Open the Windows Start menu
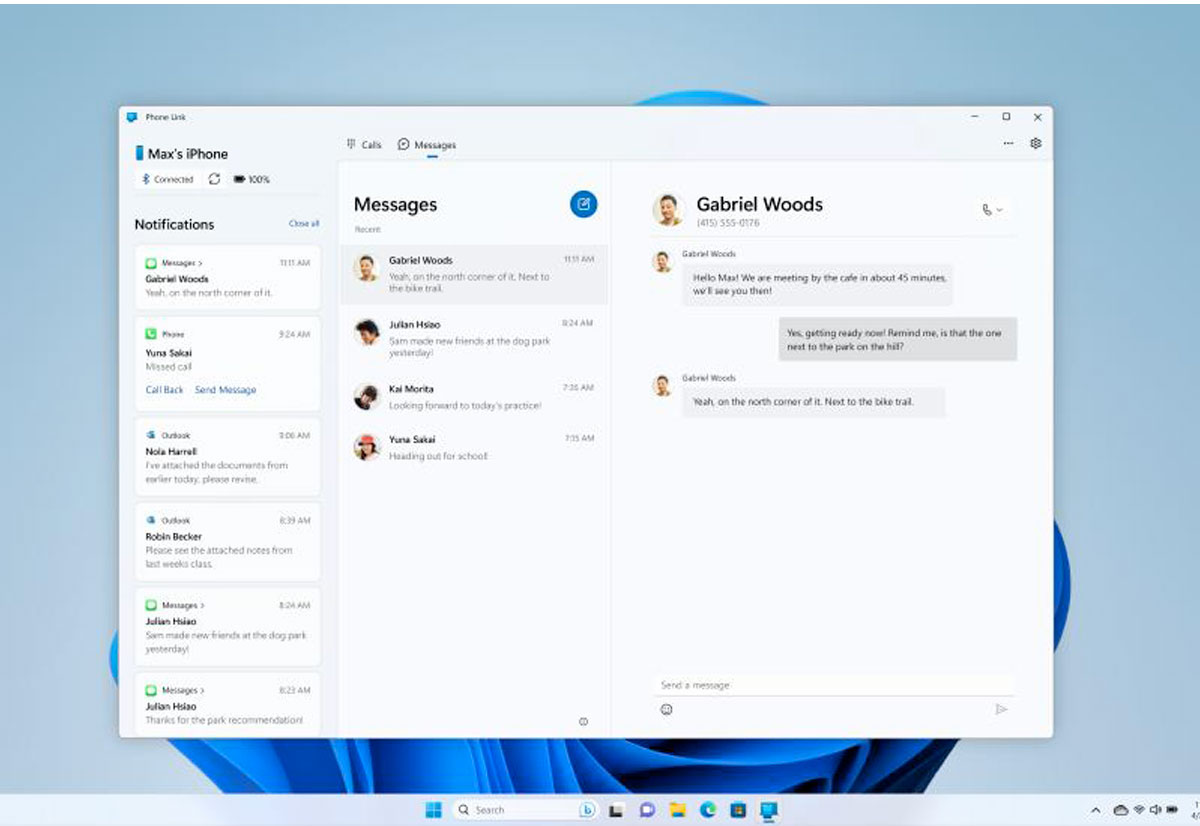The width and height of the screenshot is (1200, 826). pos(433,810)
